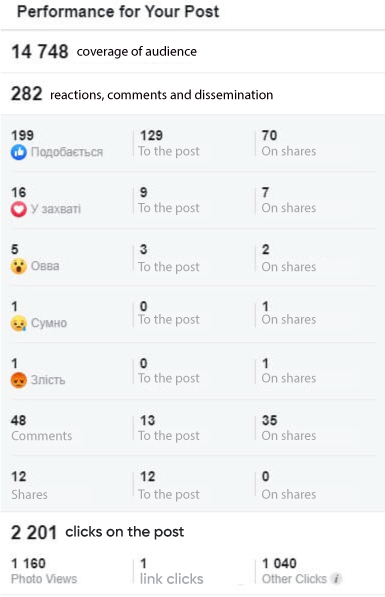This screenshot has height=597, width=385.
Task: Click the info icon beside Other Clicks
Action: pyautogui.click(x=336, y=578)
